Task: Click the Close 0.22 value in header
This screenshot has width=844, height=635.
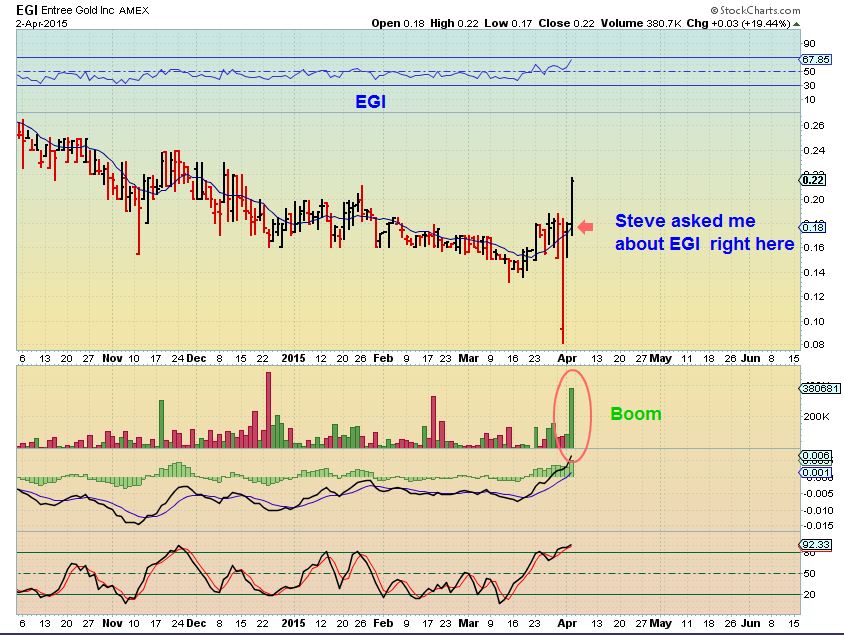Action: 566,23
